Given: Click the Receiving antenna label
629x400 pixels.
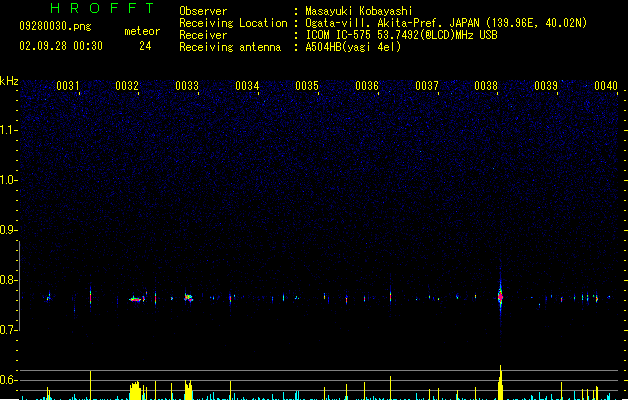Looking at the screenshot, I should click(x=230, y=47).
